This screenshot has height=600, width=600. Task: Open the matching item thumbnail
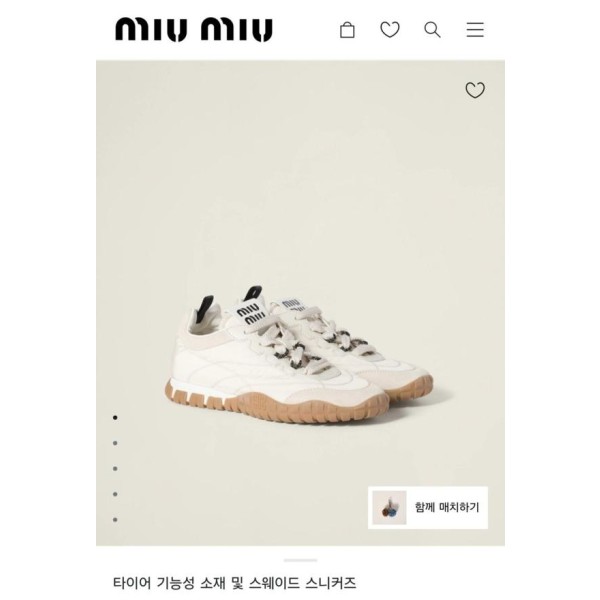(389, 508)
